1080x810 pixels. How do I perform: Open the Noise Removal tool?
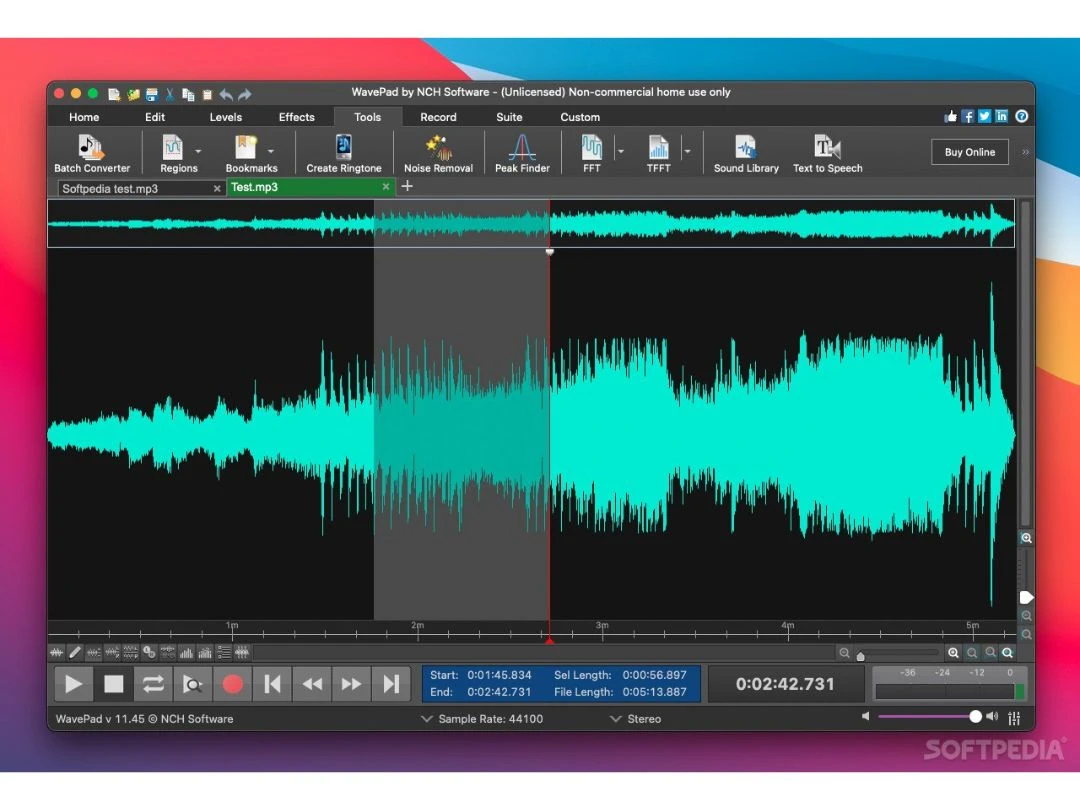438,153
